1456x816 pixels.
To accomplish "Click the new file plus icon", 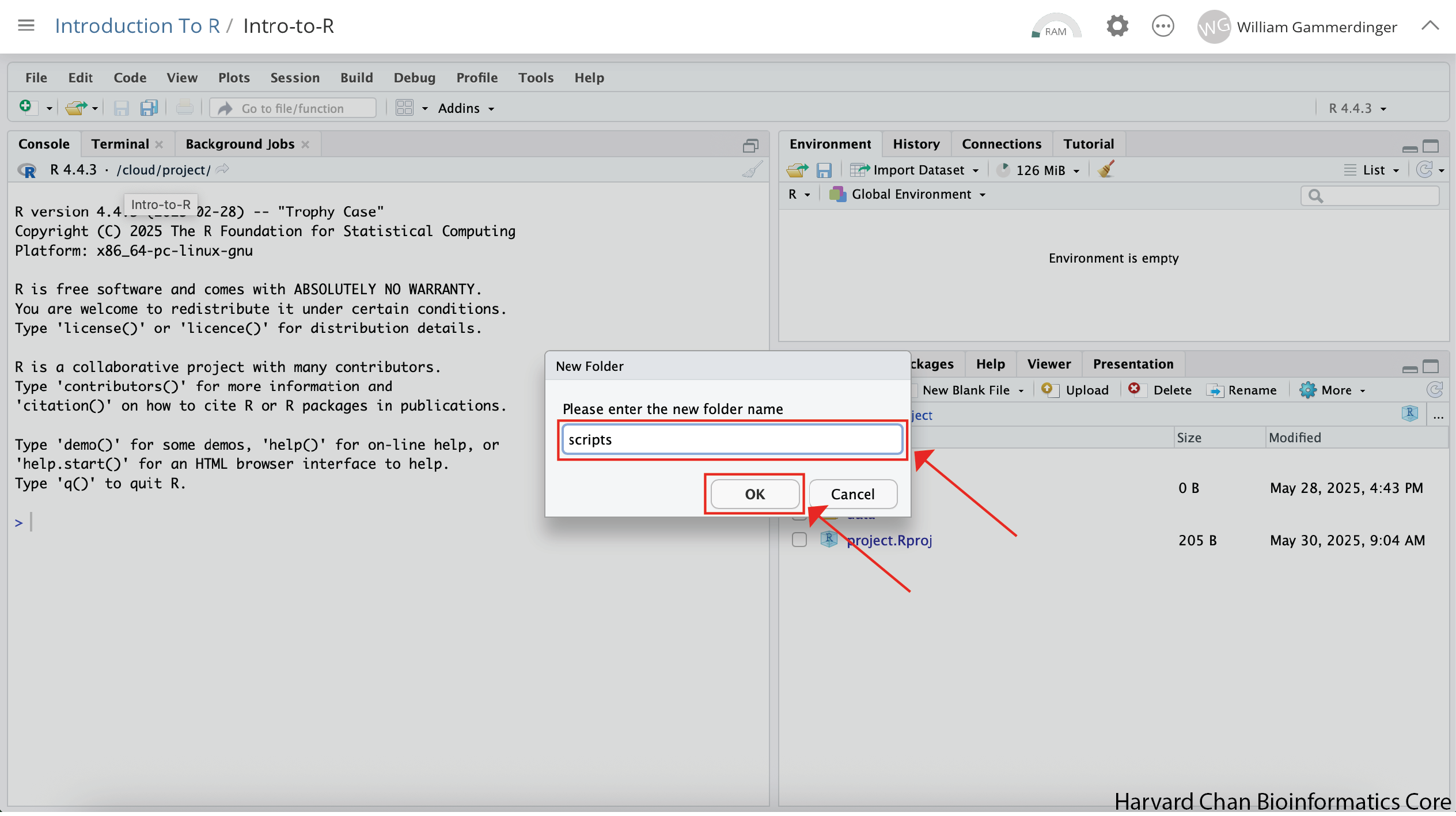I will pos(26,107).
